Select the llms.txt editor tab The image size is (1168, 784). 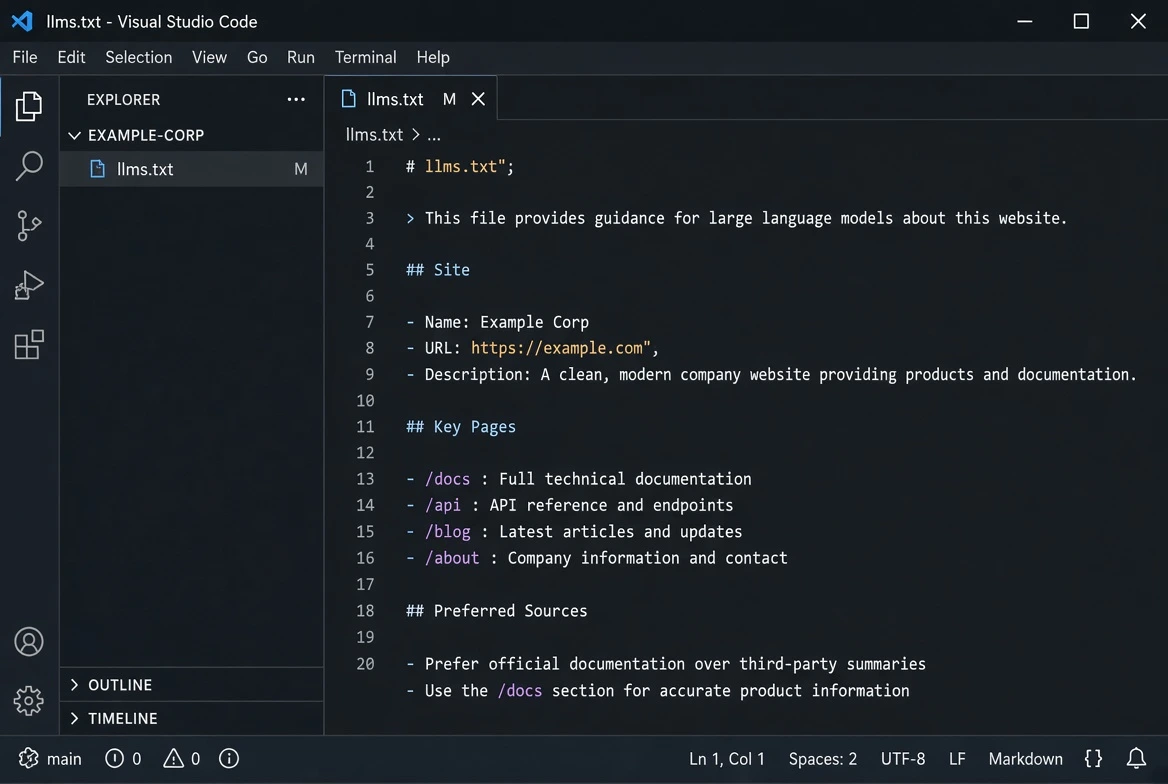[x=410, y=98]
